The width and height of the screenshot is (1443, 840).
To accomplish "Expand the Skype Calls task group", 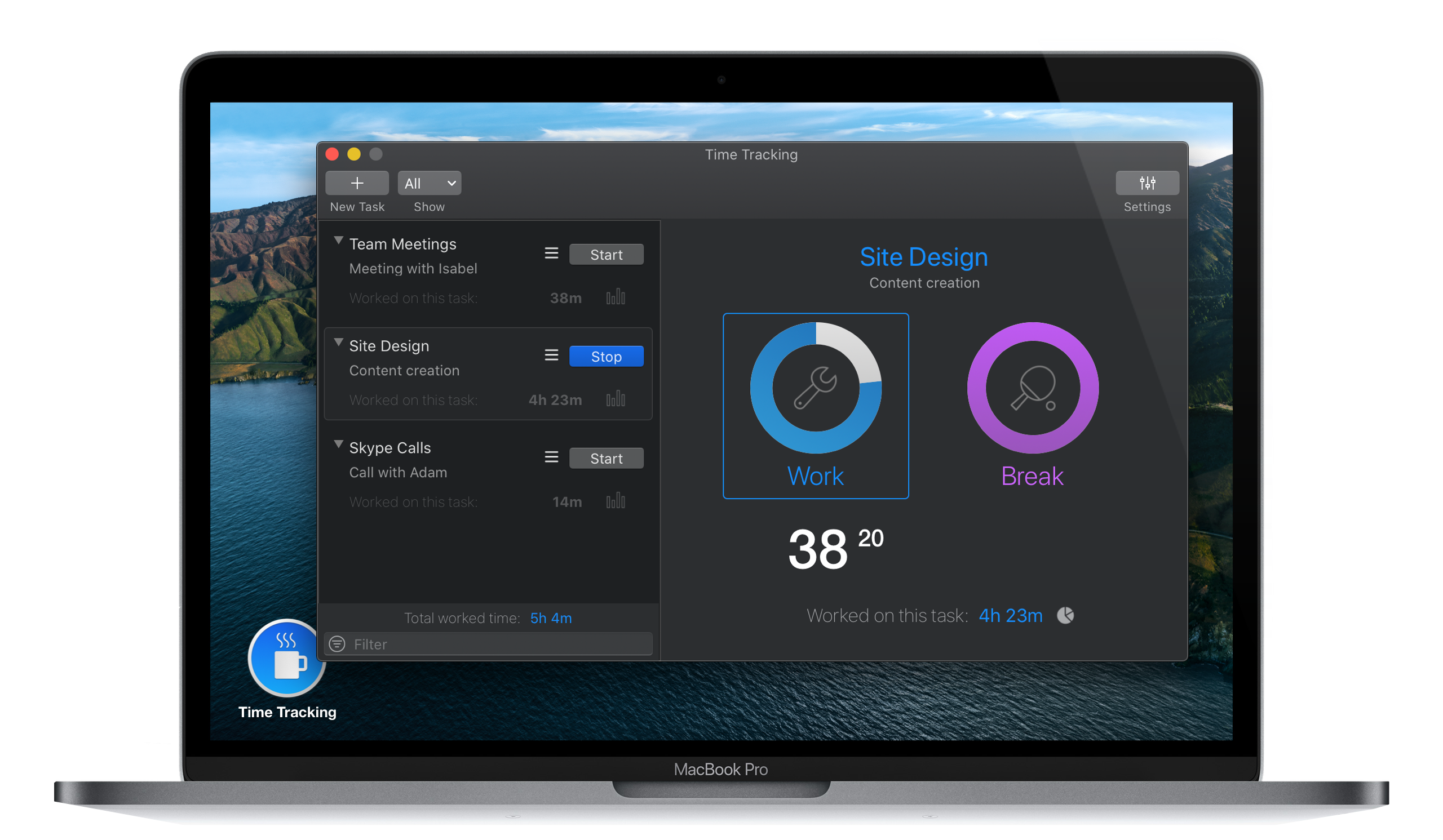I will [337, 447].
